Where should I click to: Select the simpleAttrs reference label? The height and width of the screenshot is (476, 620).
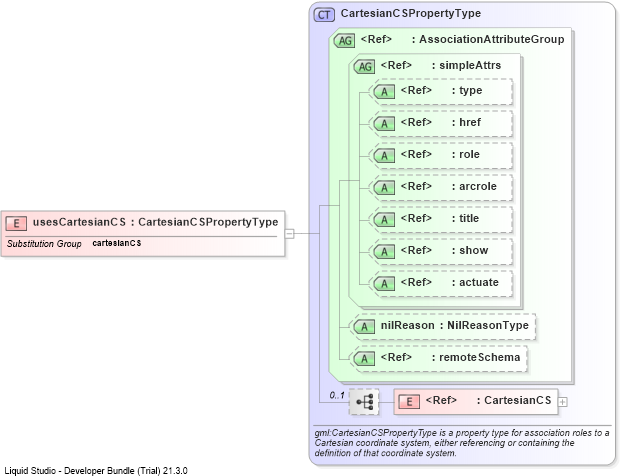[x=440, y=65]
